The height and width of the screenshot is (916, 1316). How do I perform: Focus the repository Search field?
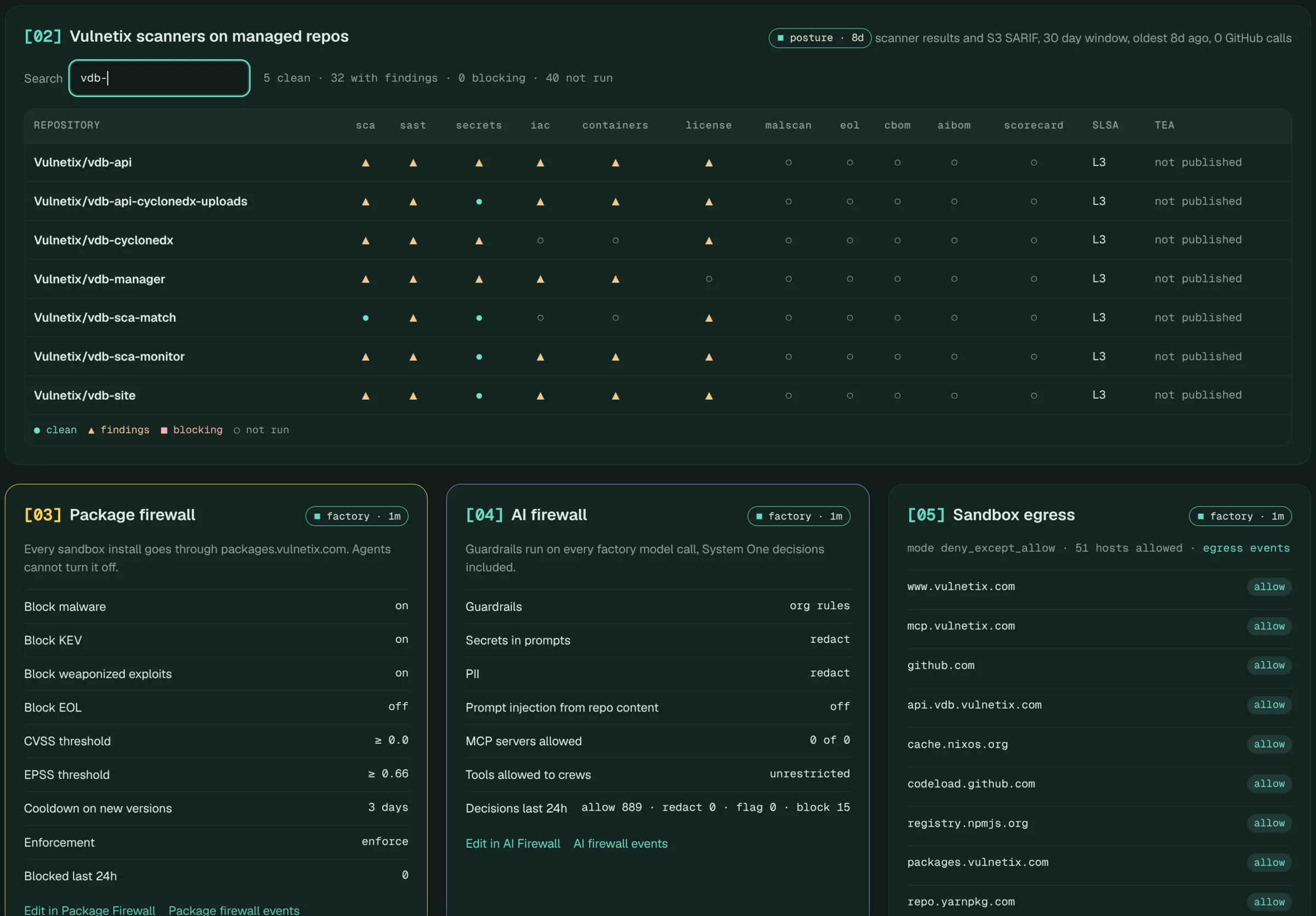160,78
